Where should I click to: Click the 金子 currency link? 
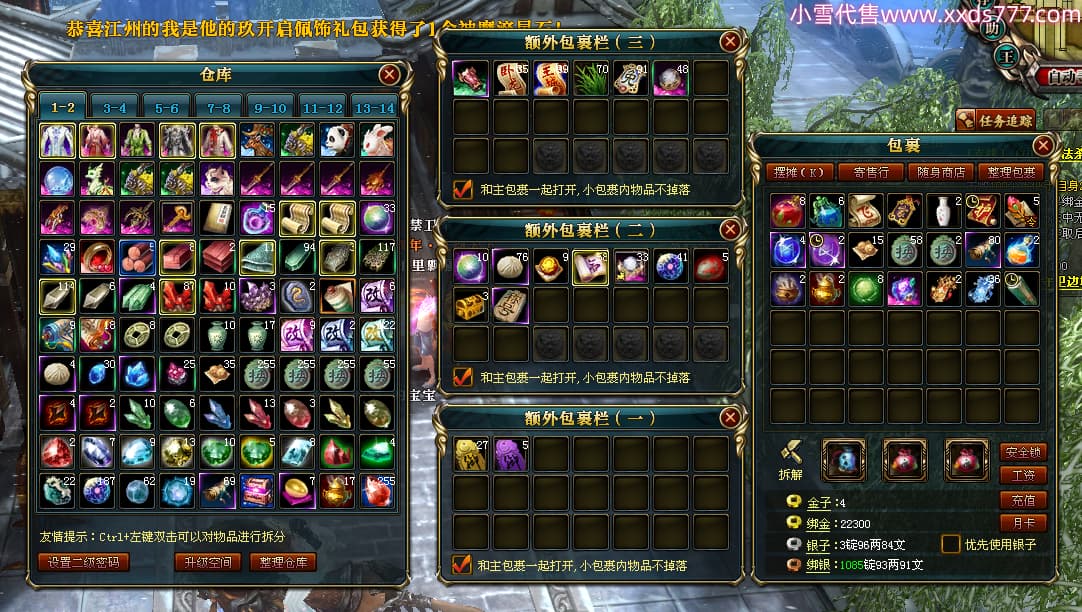click(x=819, y=502)
